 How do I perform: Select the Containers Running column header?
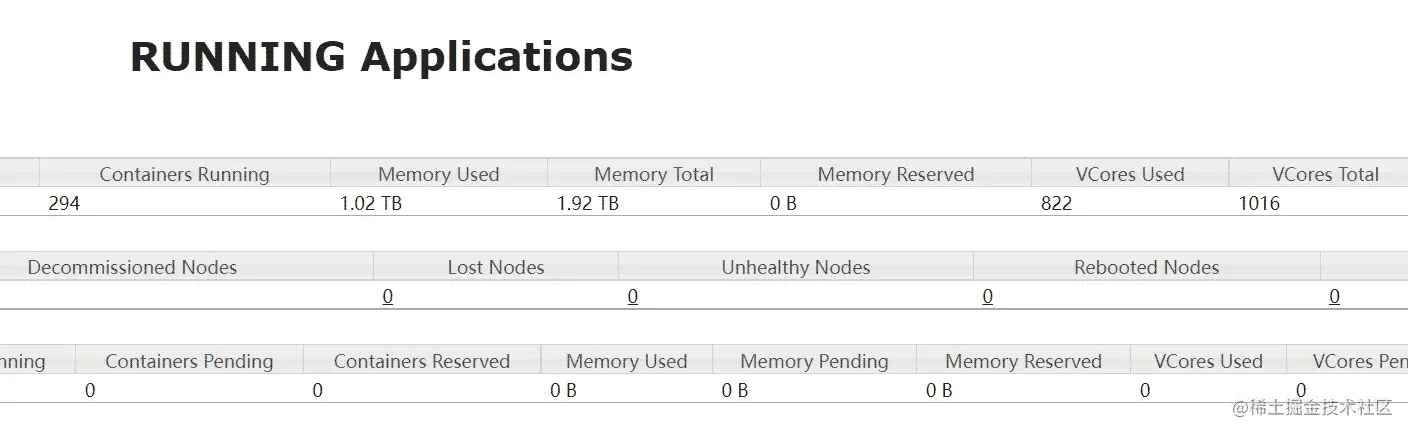click(184, 174)
